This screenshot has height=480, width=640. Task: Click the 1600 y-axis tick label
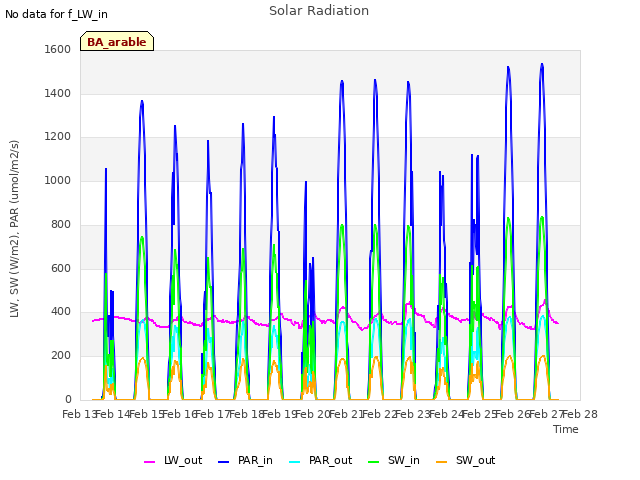tap(58, 49)
